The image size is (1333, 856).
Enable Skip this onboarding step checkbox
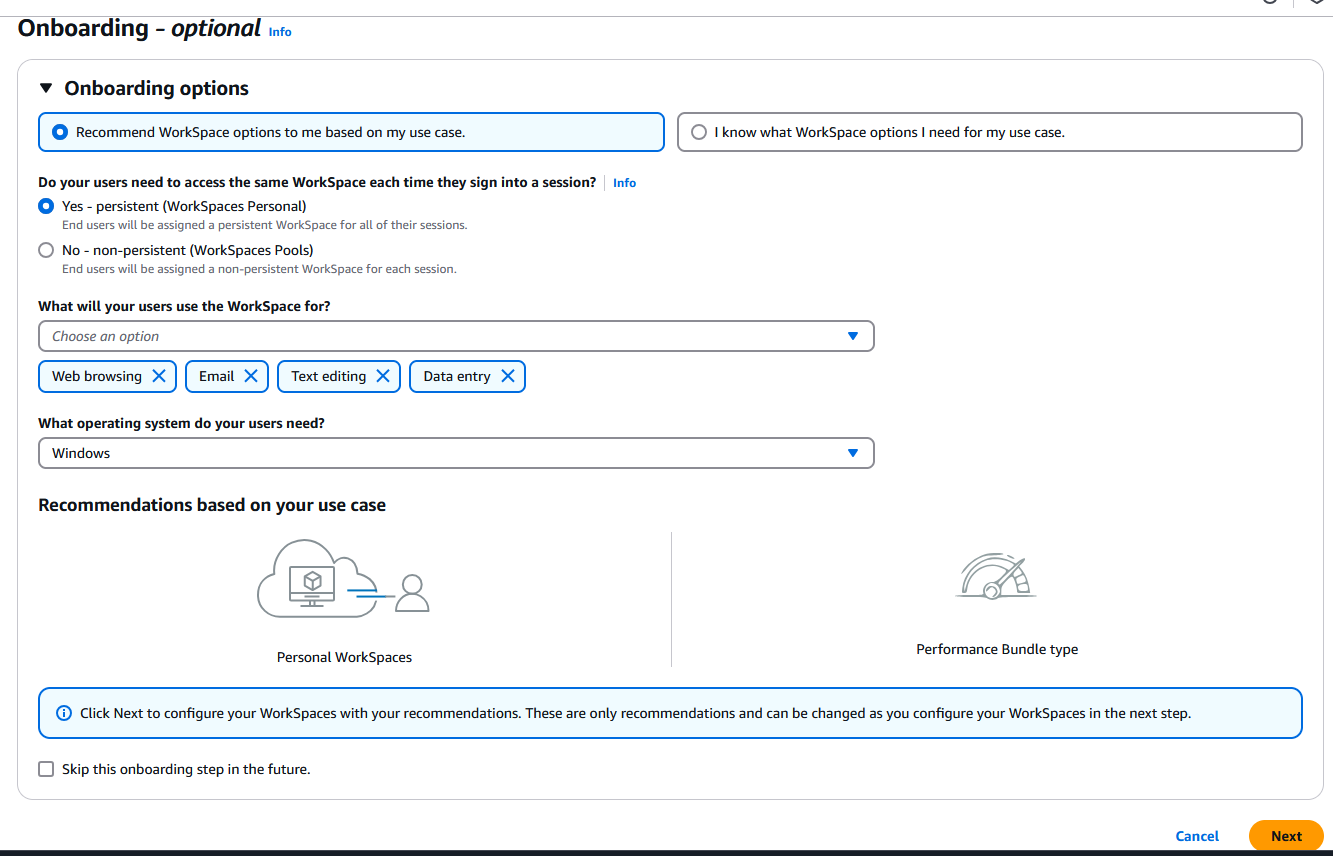[46, 769]
